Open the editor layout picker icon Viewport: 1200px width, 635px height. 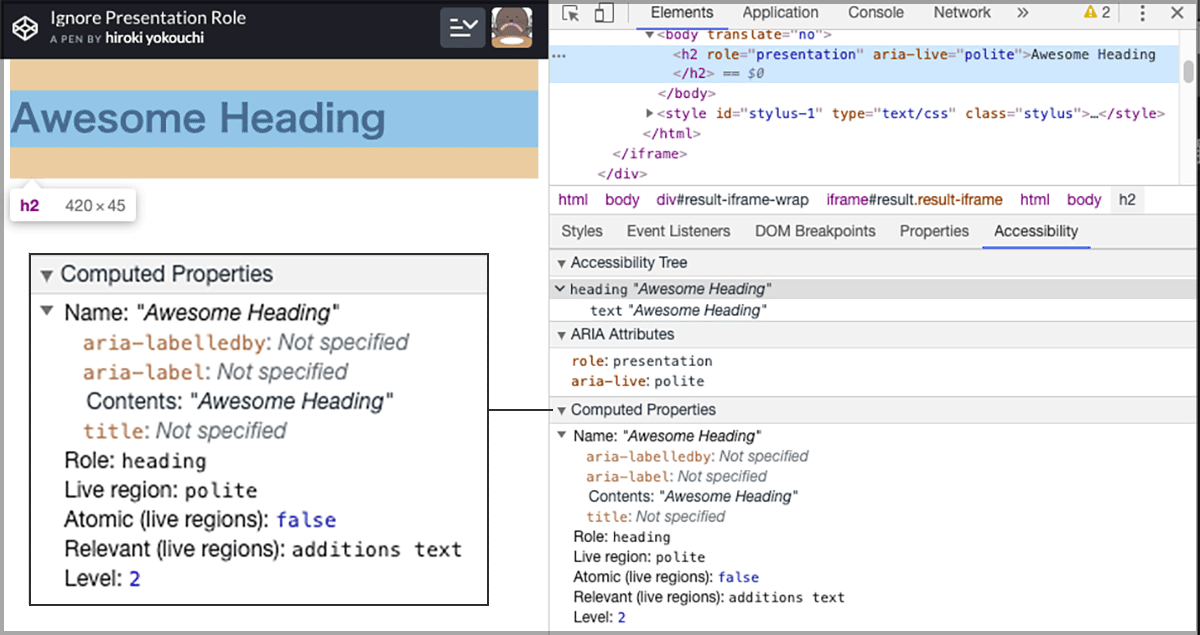coord(462,27)
